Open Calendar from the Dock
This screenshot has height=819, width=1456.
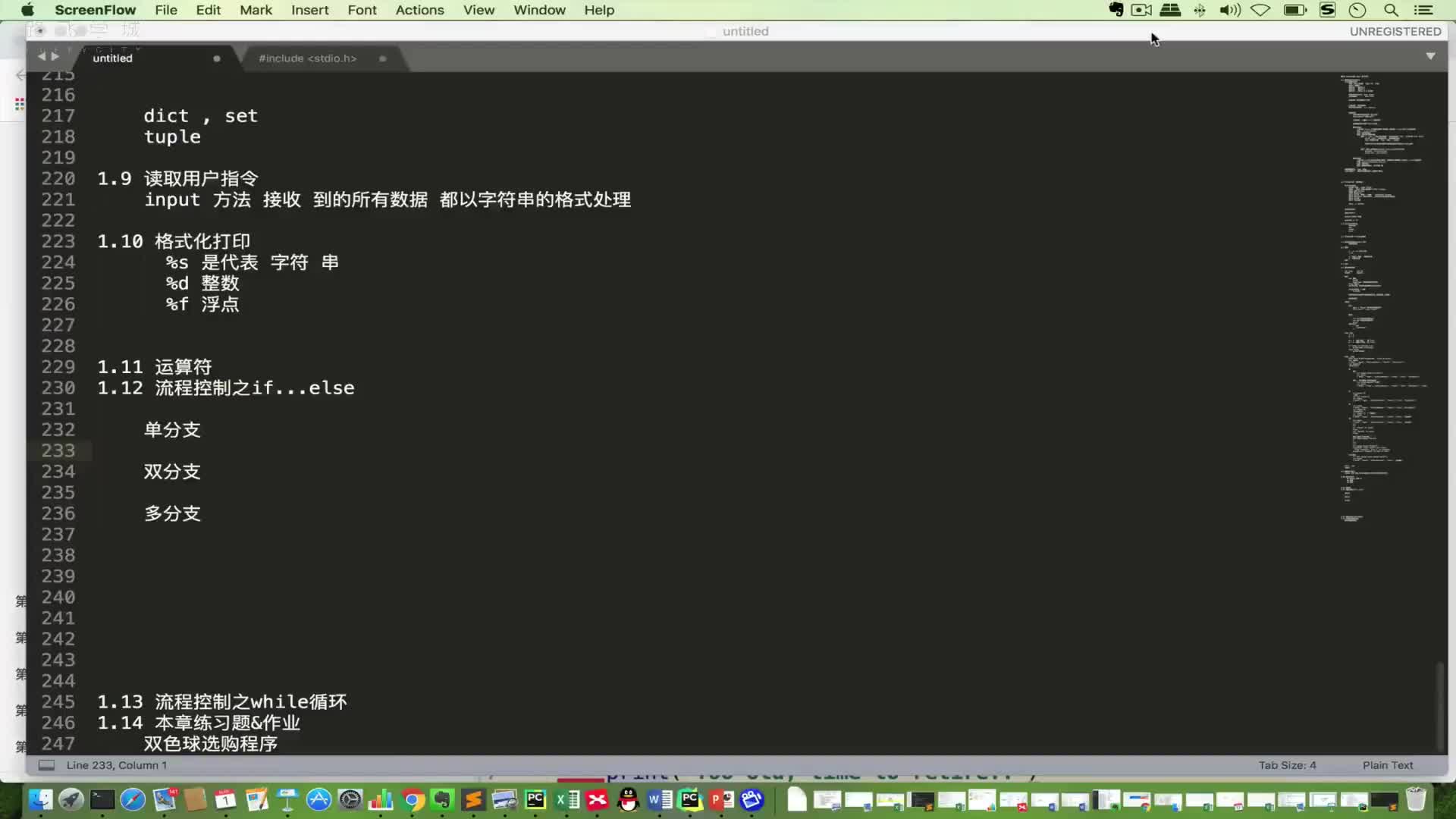click(225, 799)
